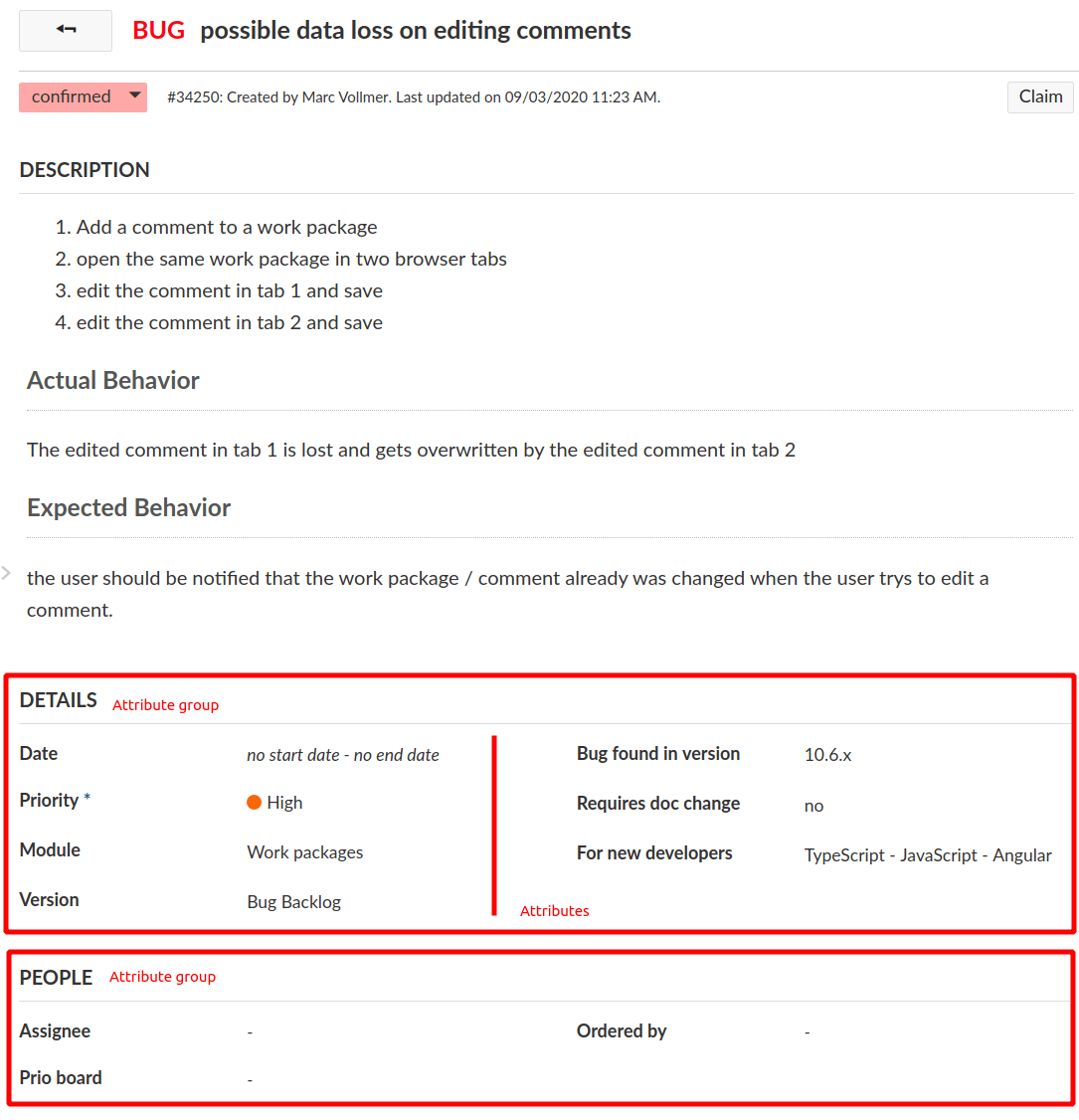The image size is (1079, 1120).
Task: Click the Claim button
Action: tap(1040, 96)
